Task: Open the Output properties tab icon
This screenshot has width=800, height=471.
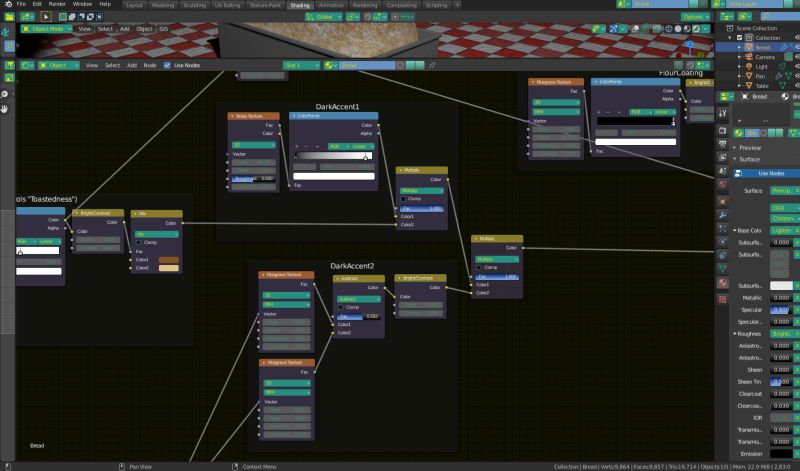Action: (x=722, y=144)
